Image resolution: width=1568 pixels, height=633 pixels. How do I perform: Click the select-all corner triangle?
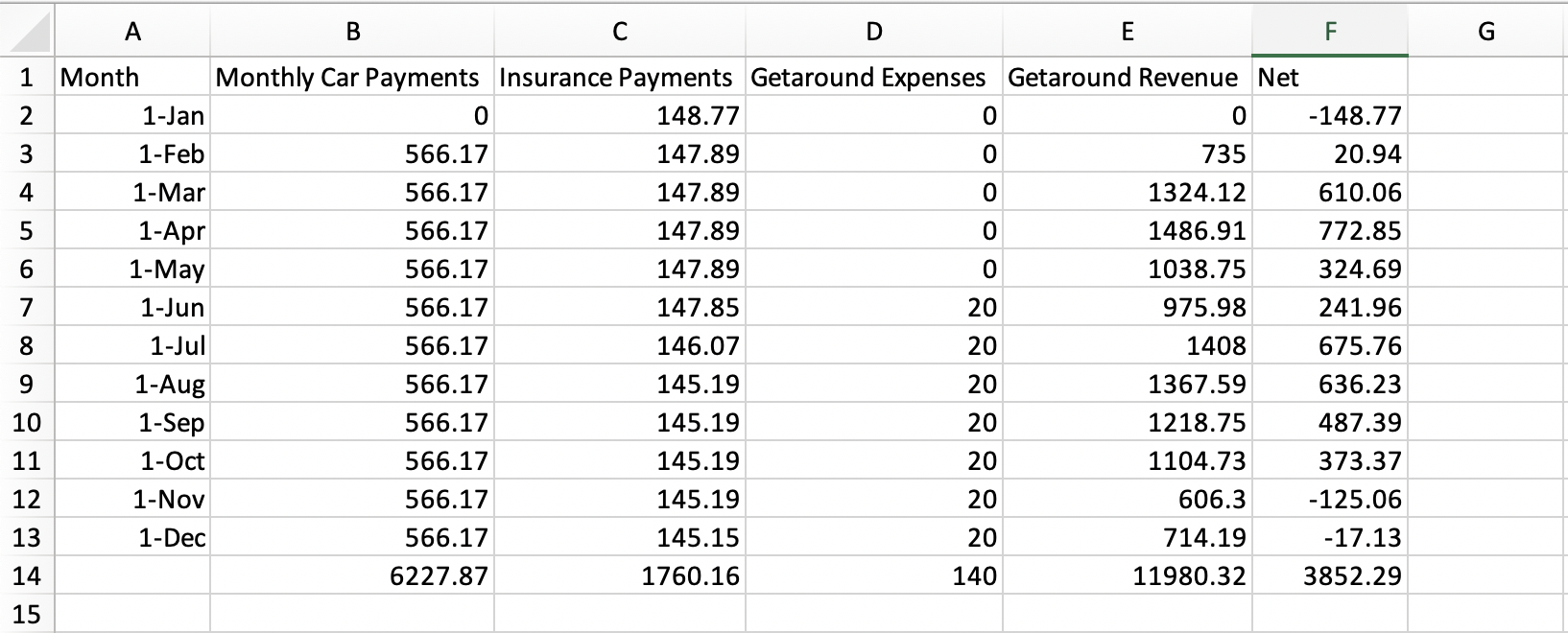(27, 32)
